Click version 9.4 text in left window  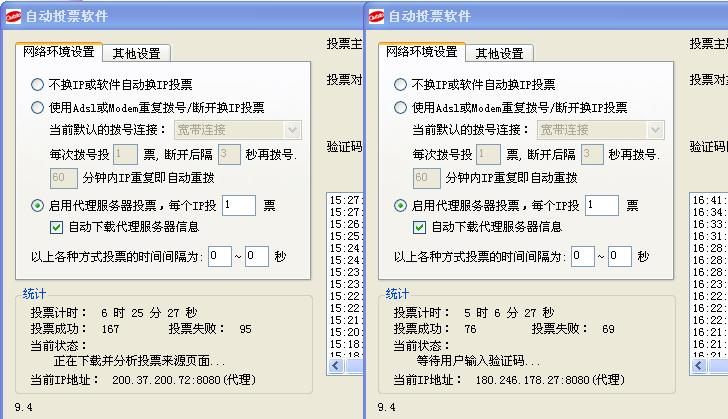point(24,407)
